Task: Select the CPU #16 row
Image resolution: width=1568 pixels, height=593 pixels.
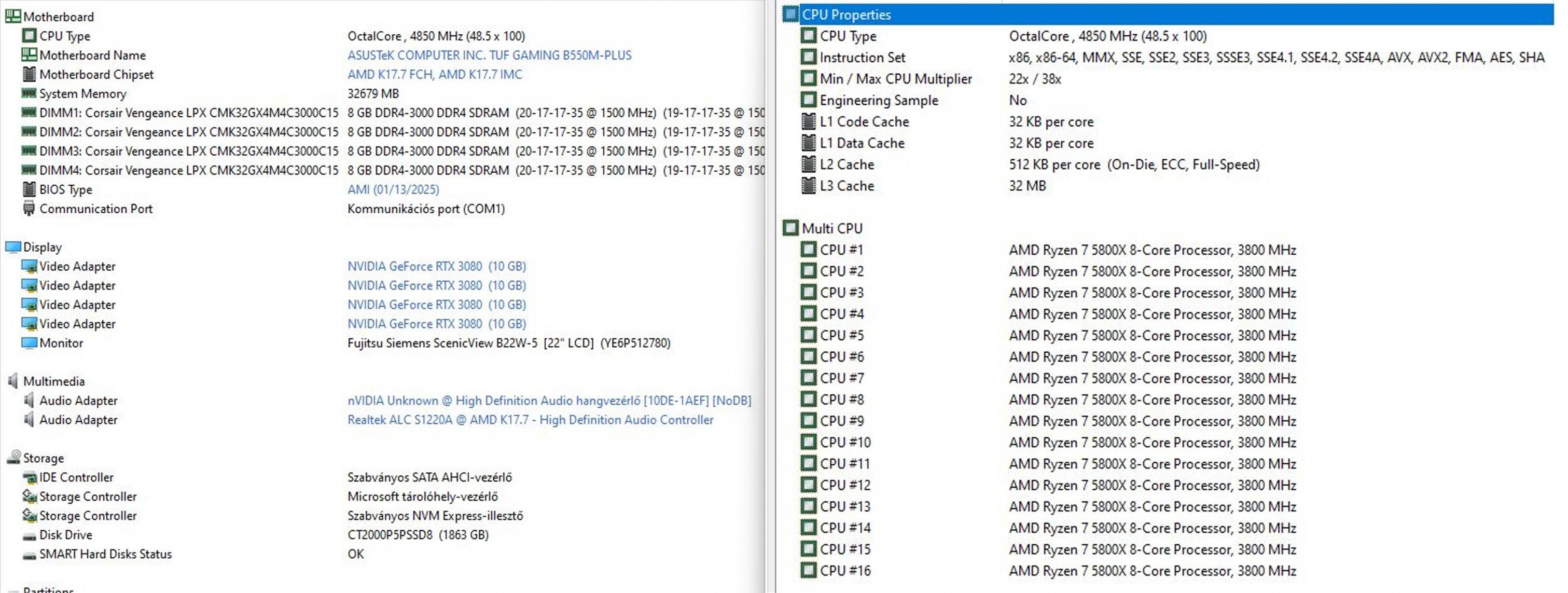Action: tap(845, 571)
